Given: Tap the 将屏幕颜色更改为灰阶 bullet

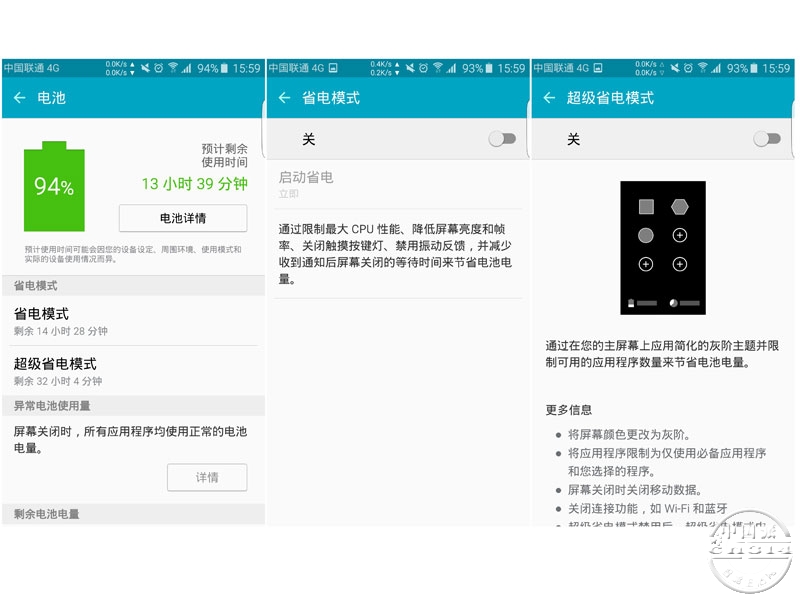Looking at the screenshot, I should pyautogui.click(x=629, y=435).
